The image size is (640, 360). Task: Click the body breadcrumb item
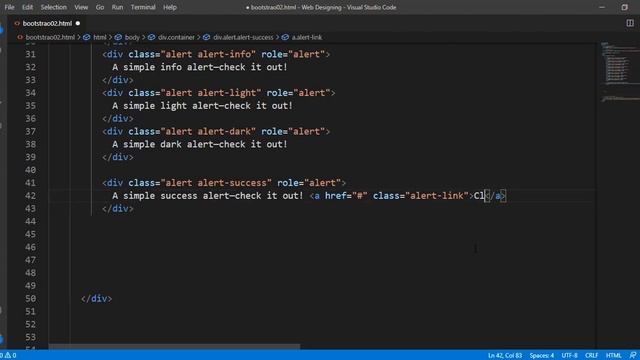tap(132, 37)
